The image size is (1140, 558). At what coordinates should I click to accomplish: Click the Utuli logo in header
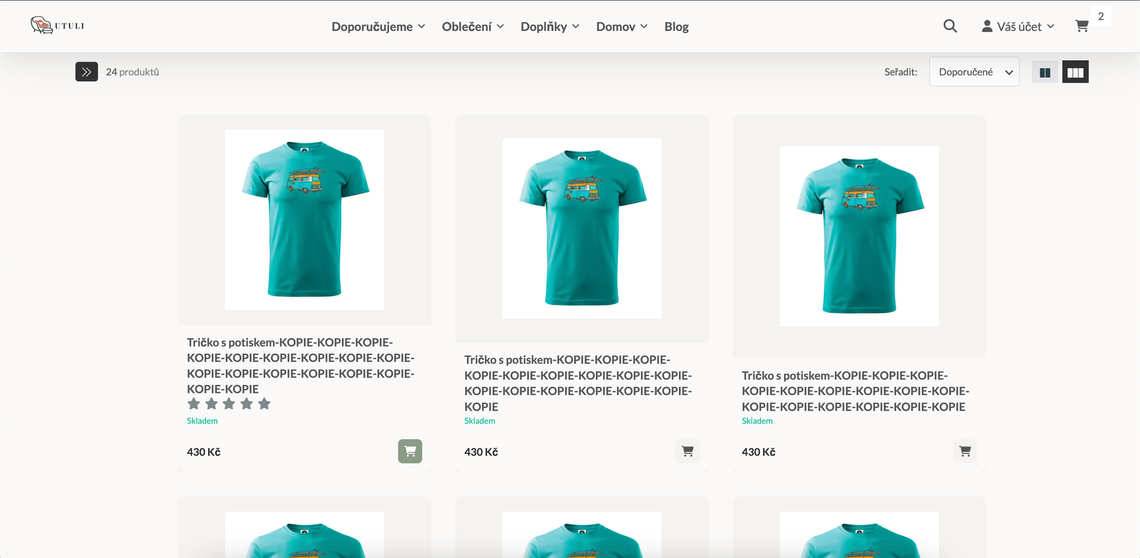coord(57,26)
